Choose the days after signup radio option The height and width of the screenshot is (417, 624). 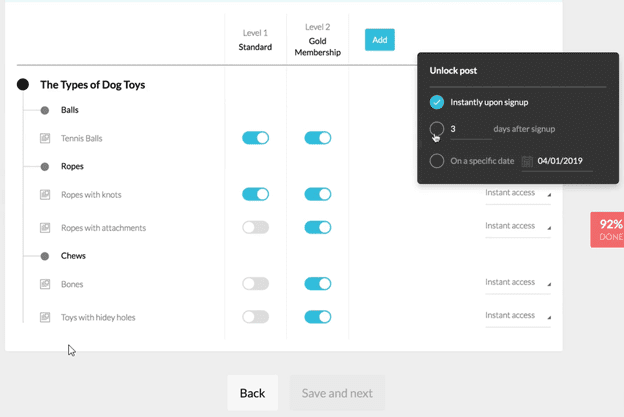pyautogui.click(x=437, y=129)
